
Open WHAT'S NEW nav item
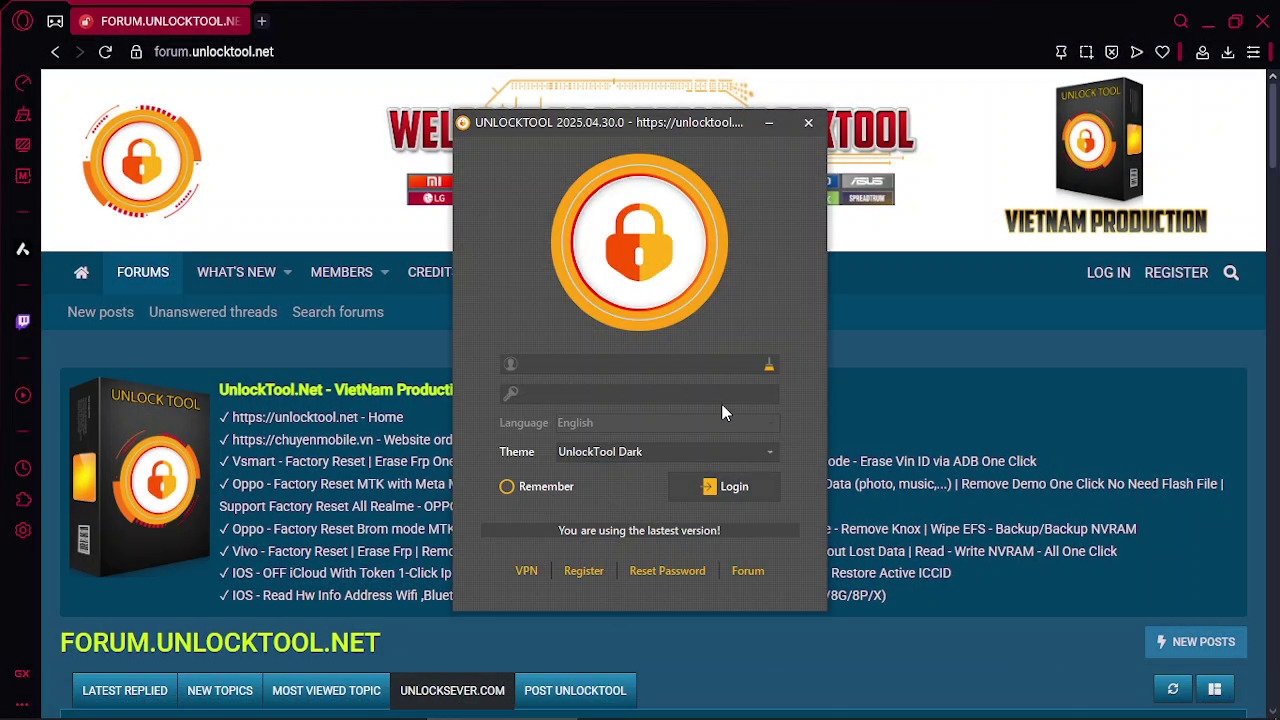[236, 272]
